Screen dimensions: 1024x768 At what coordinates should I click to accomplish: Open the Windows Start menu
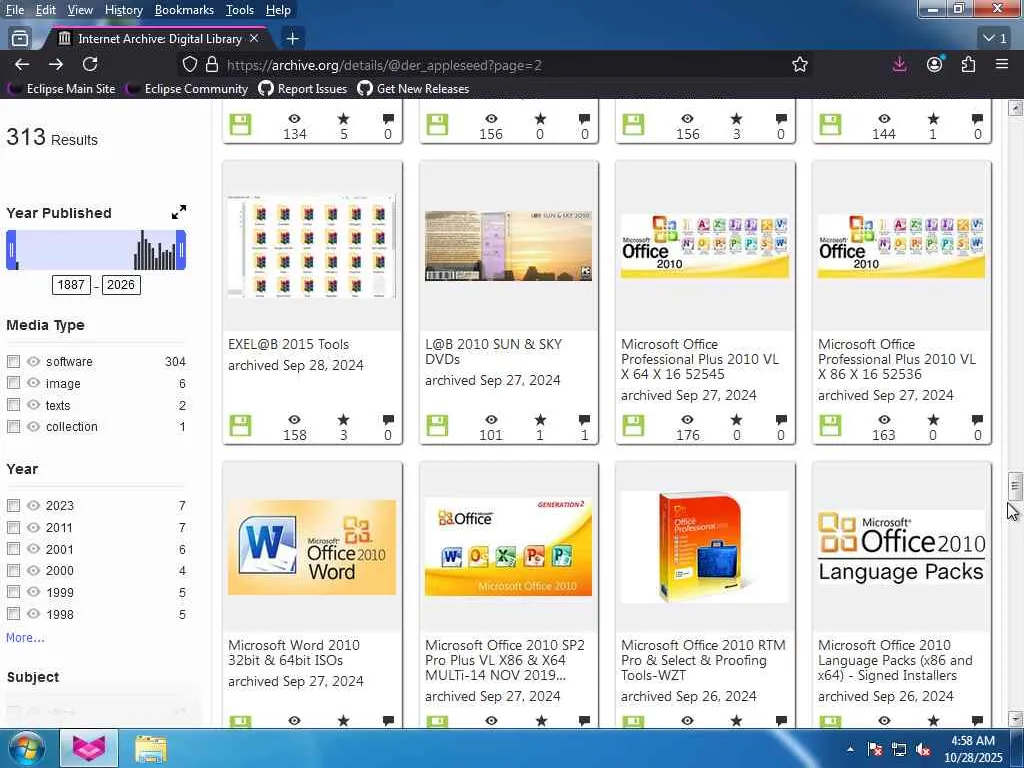click(x=25, y=748)
